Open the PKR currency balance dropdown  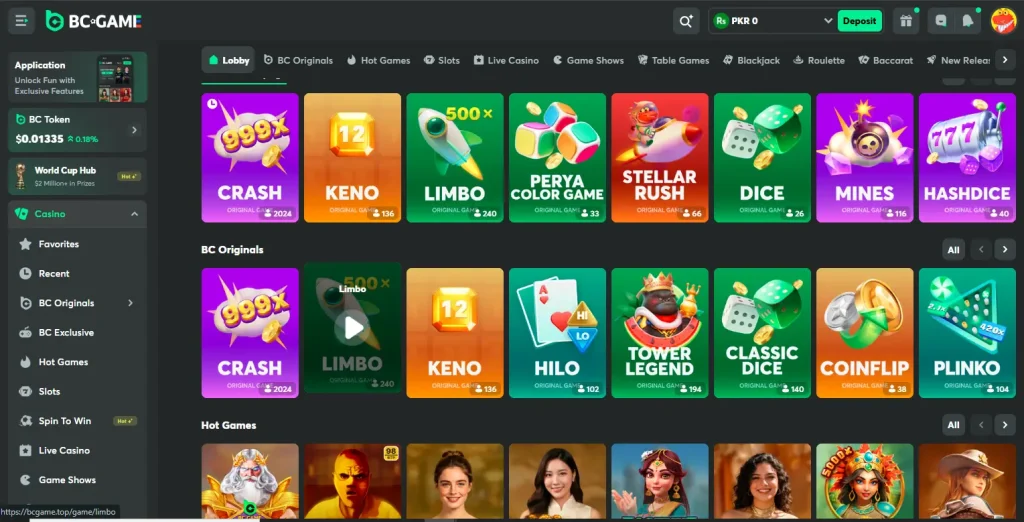[x=773, y=21]
